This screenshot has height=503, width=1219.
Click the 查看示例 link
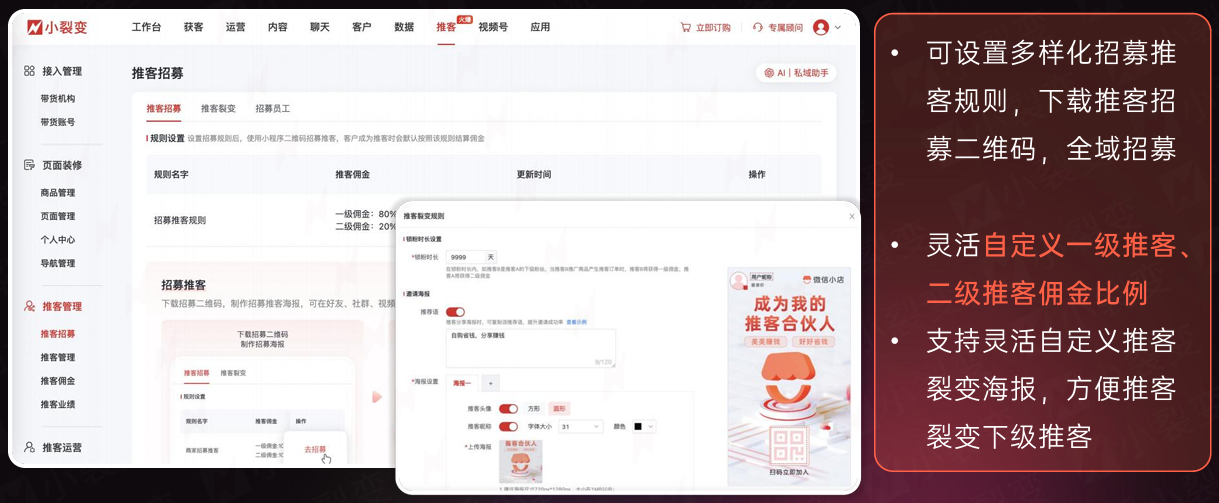(578, 323)
